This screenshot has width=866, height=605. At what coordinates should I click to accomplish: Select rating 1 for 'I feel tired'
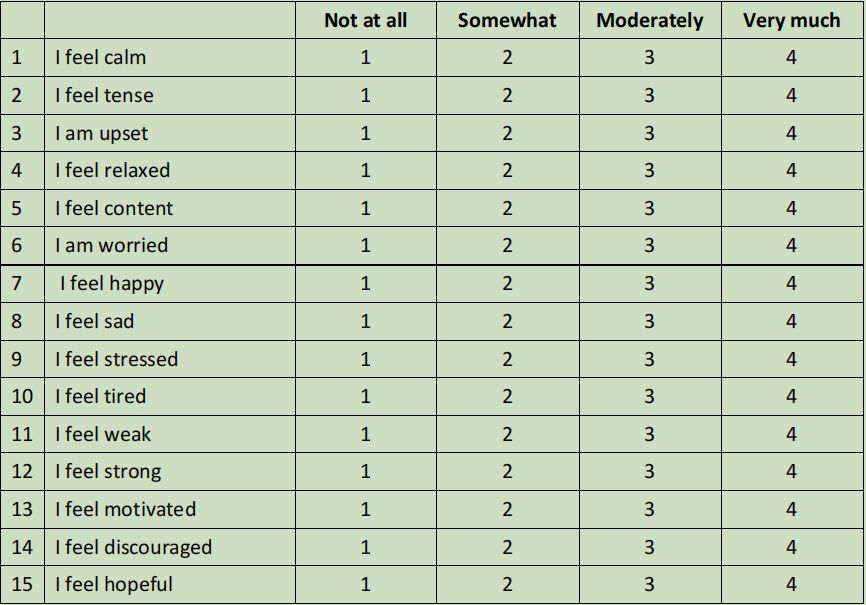tap(365, 397)
